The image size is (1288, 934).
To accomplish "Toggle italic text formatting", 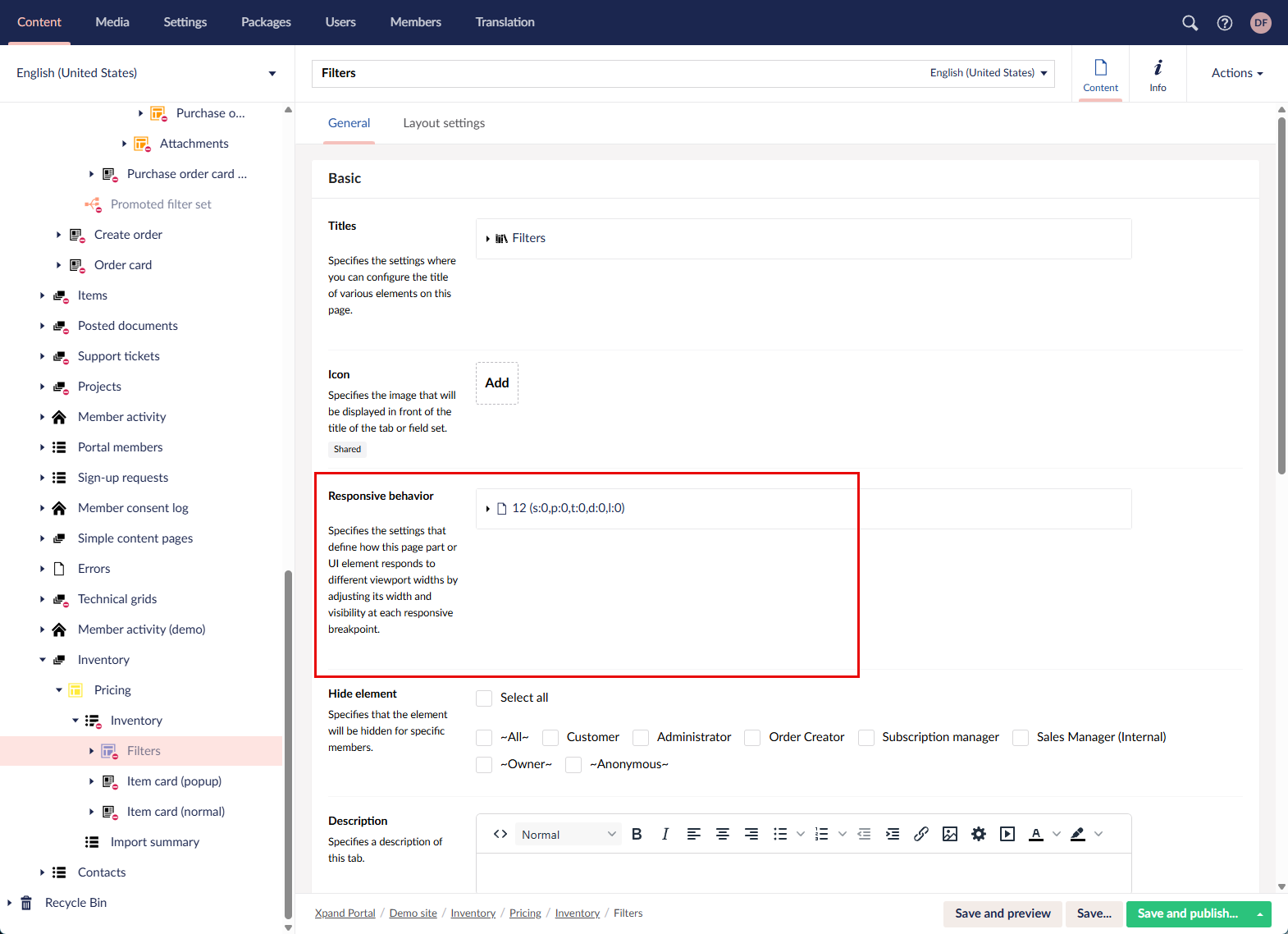I will click(x=665, y=834).
